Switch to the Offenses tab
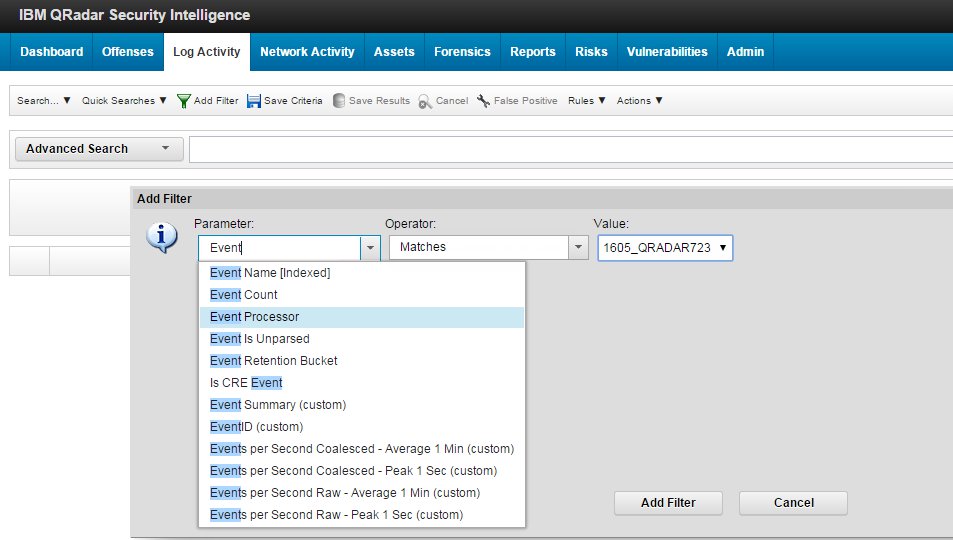The width and height of the screenshot is (953, 540). click(x=128, y=52)
